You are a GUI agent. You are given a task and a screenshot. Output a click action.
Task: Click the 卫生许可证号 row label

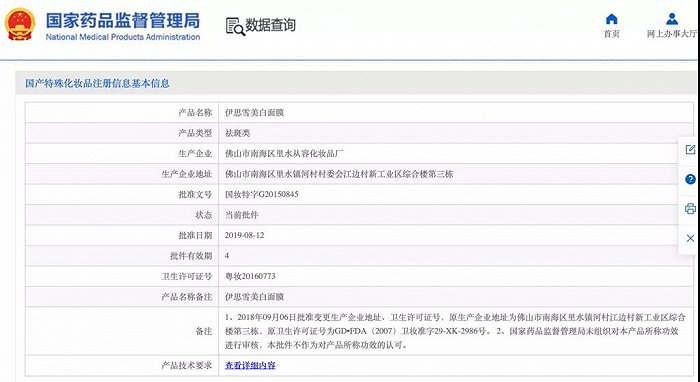click(x=187, y=277)
